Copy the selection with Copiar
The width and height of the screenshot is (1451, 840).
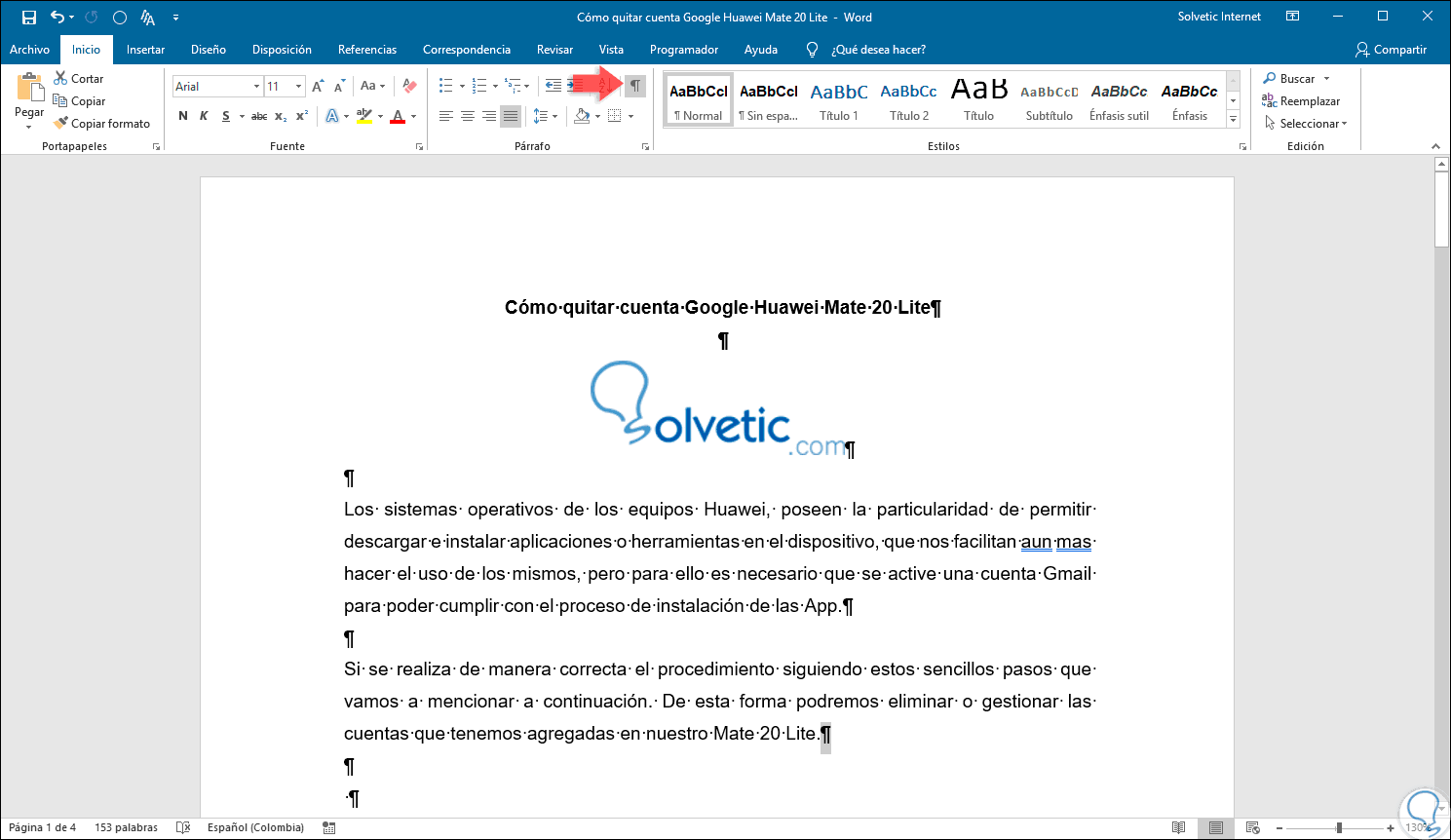point(79,101)
